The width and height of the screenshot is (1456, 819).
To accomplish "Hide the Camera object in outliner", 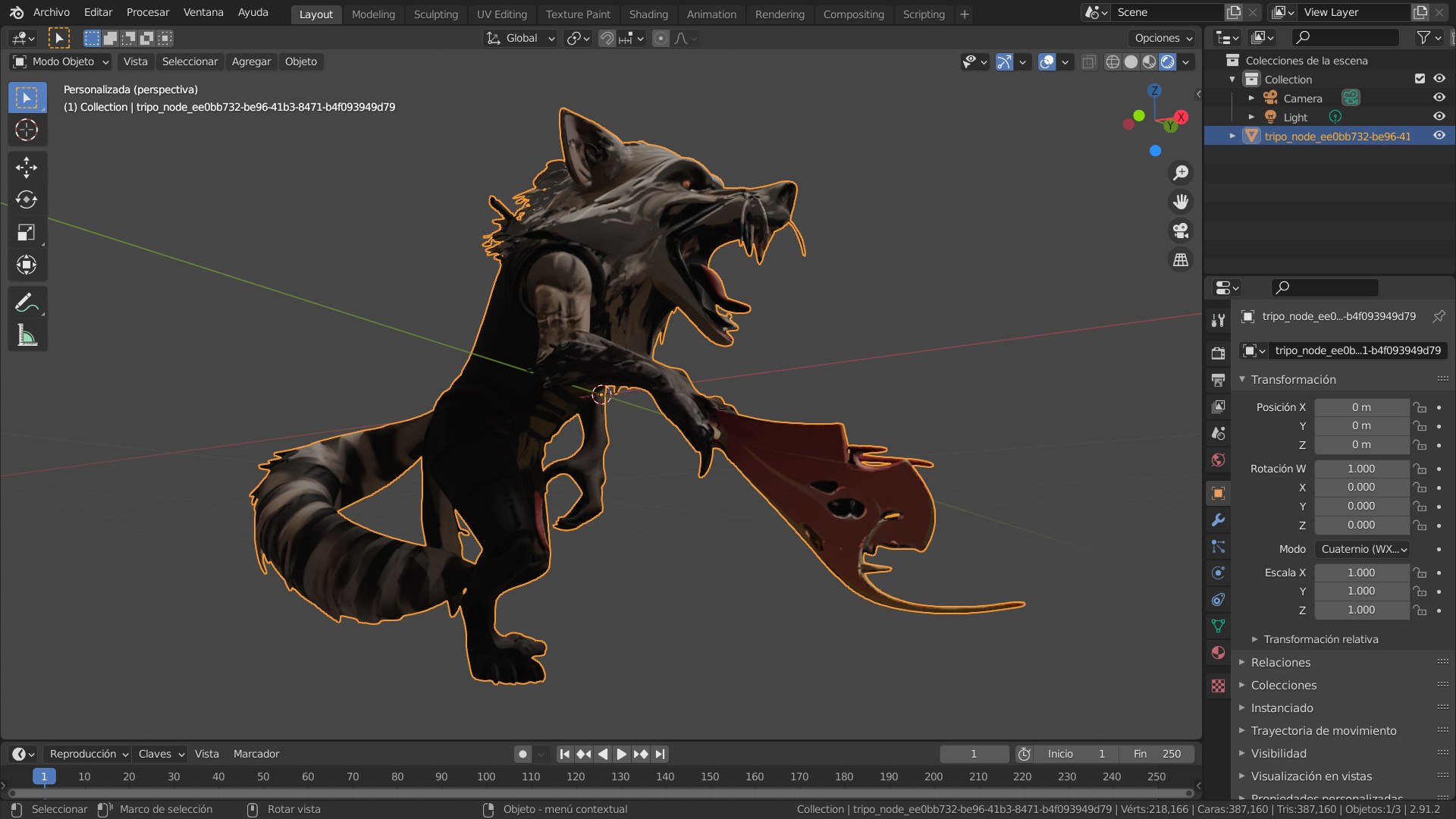I will coord(1439,98).
